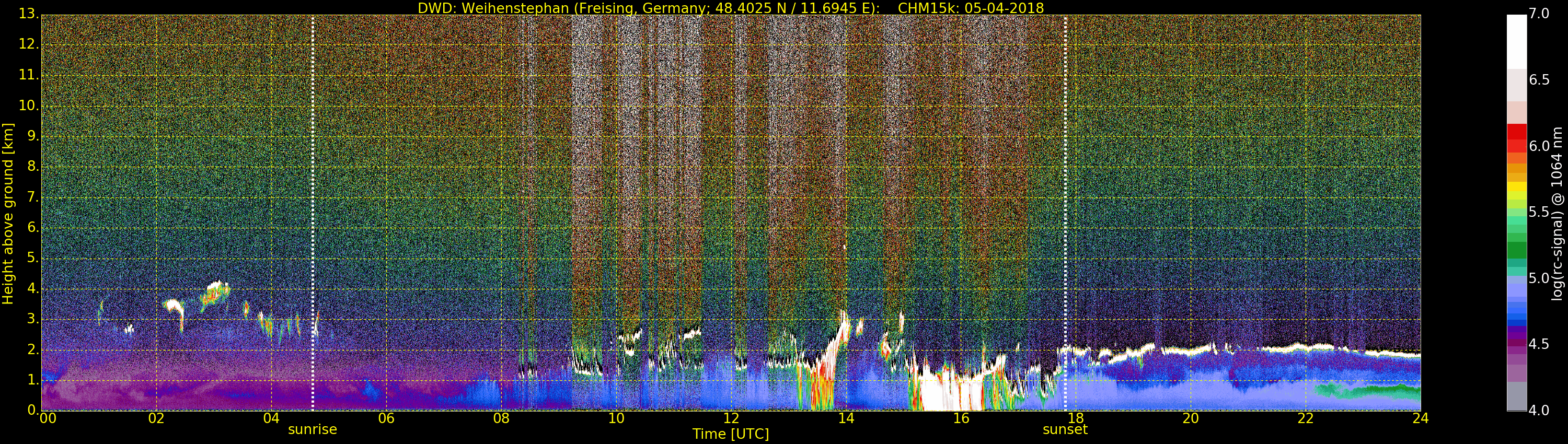The image size is (1568, 444).
Task: Click the '4.0' value on the colorbar
Action: [x=1539, y=411]
